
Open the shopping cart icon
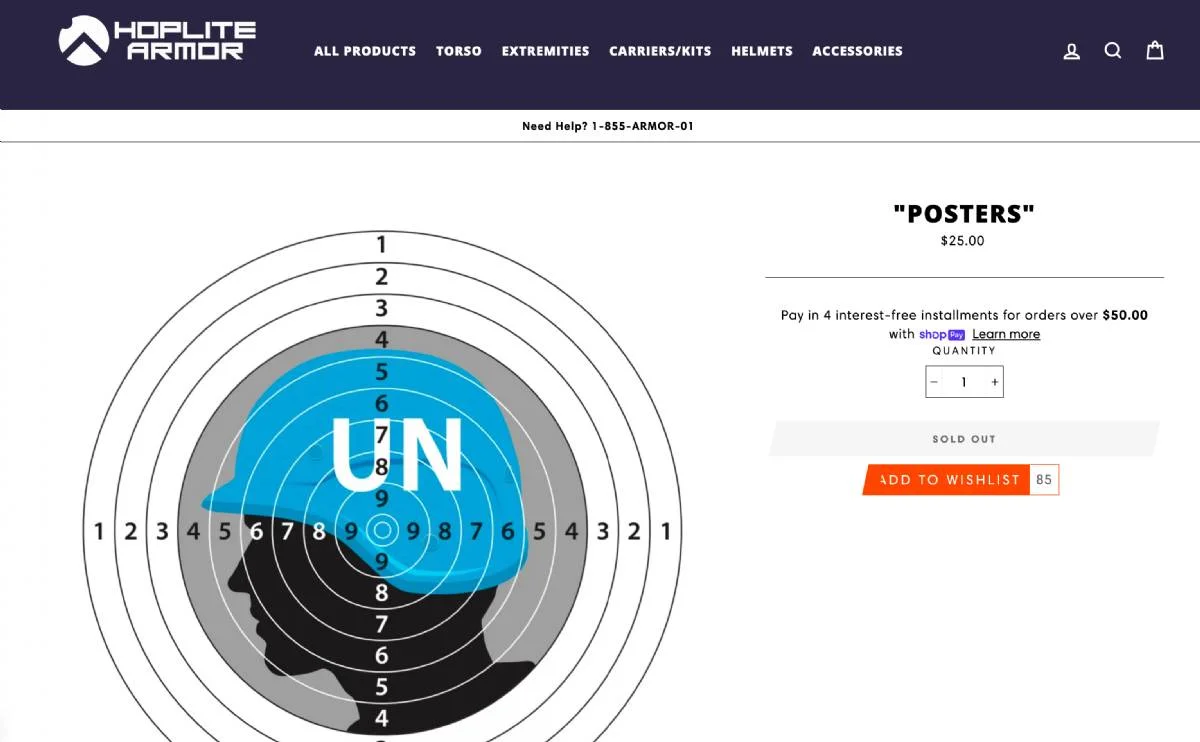click(1155, 51)
